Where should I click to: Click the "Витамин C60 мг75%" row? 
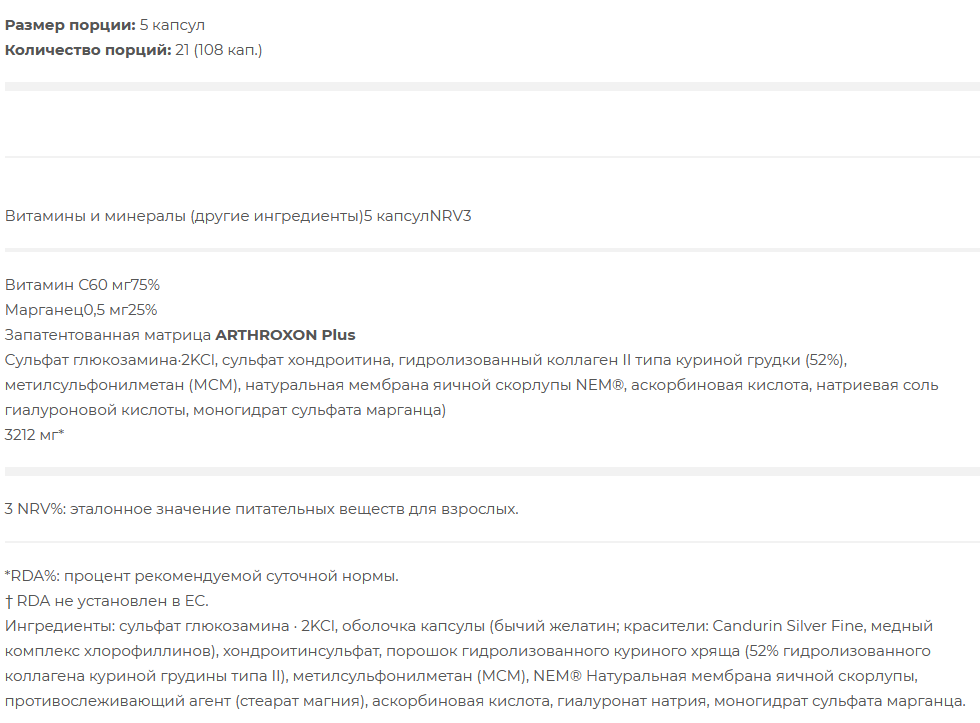pyautogui.click(x=82, y=285)
